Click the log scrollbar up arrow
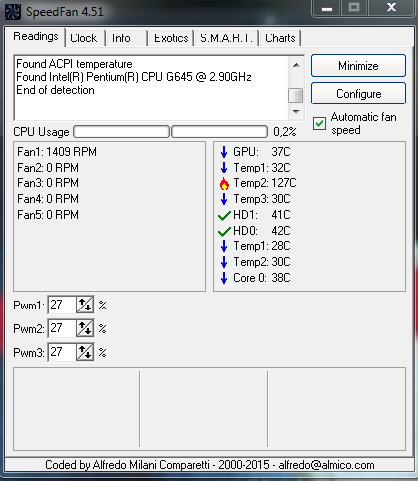418x481 pixels. click(x=296, y=65)
